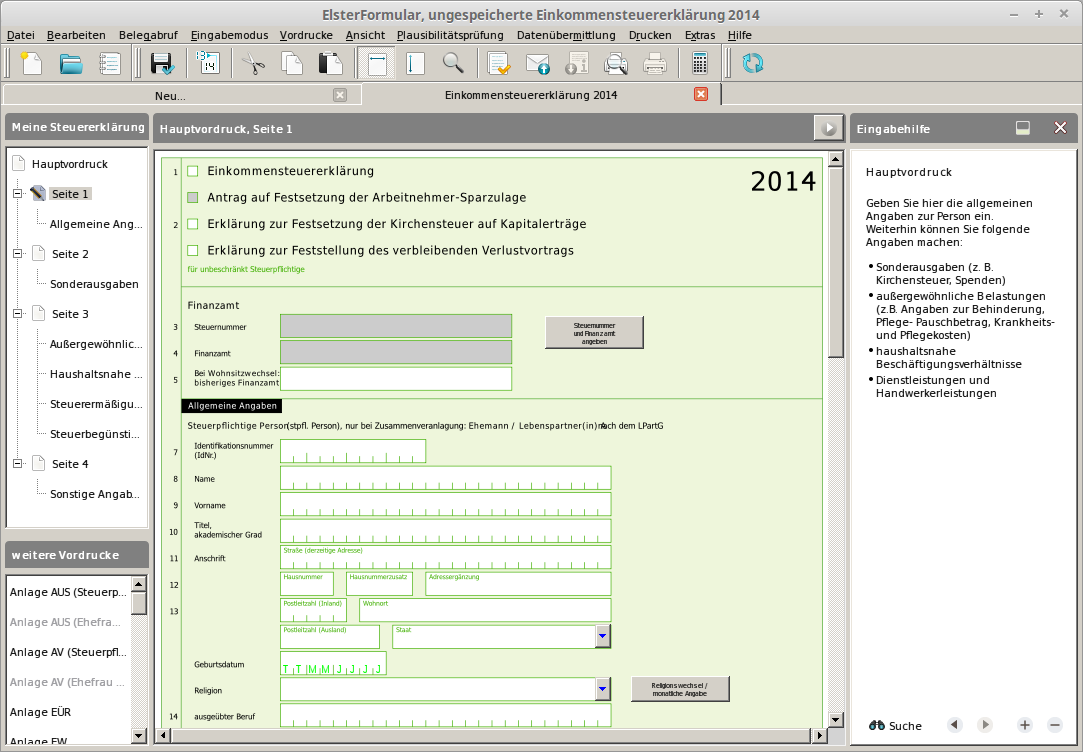This screenshot has height=752, width=1083.
Task: Select Haushaltsnahe entry in the tree
Action: pyautogui.click(x=96, y=374)
